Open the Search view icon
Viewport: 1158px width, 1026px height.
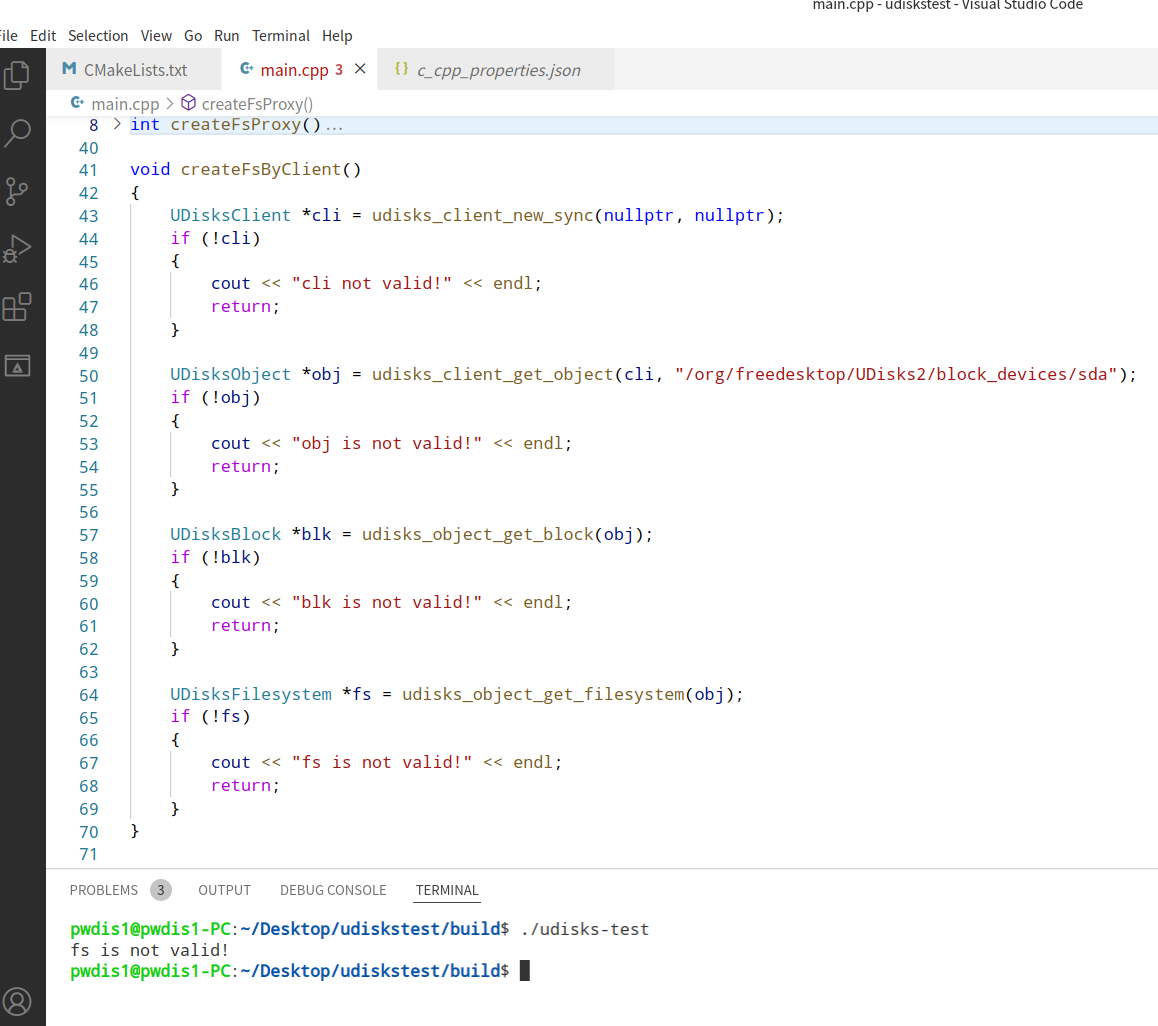click(17, 134)
